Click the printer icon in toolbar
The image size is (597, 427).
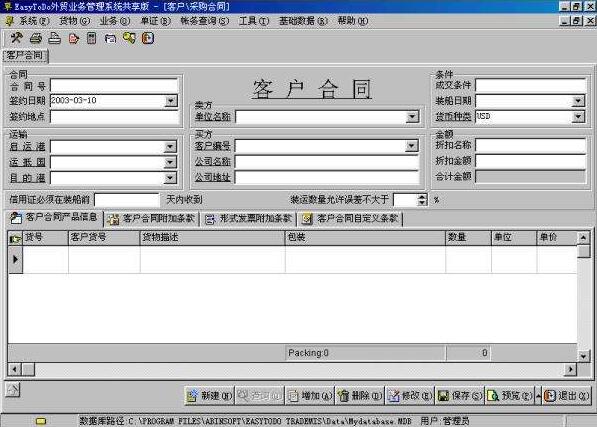36,38
